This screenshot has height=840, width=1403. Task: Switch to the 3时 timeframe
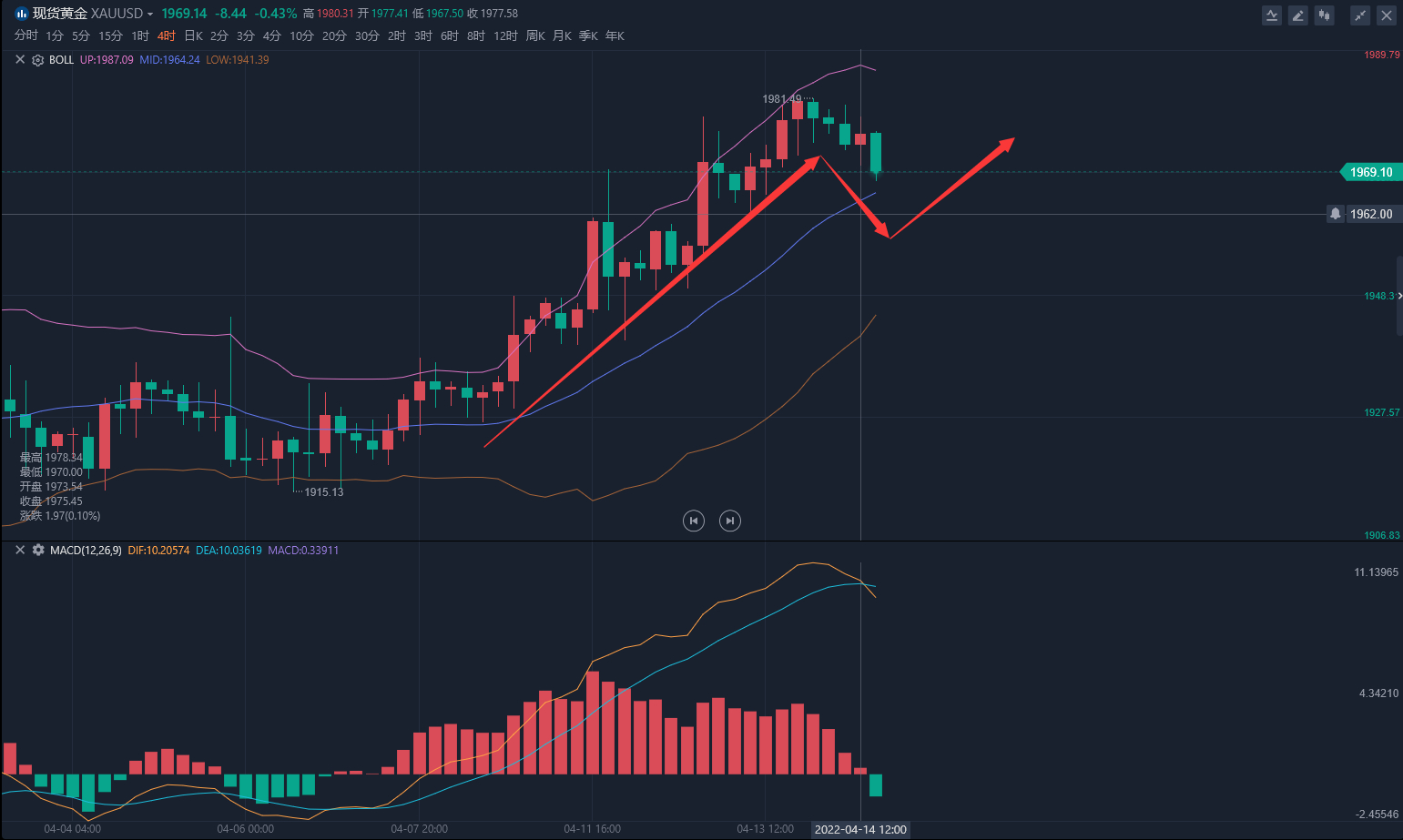point(423,35)
